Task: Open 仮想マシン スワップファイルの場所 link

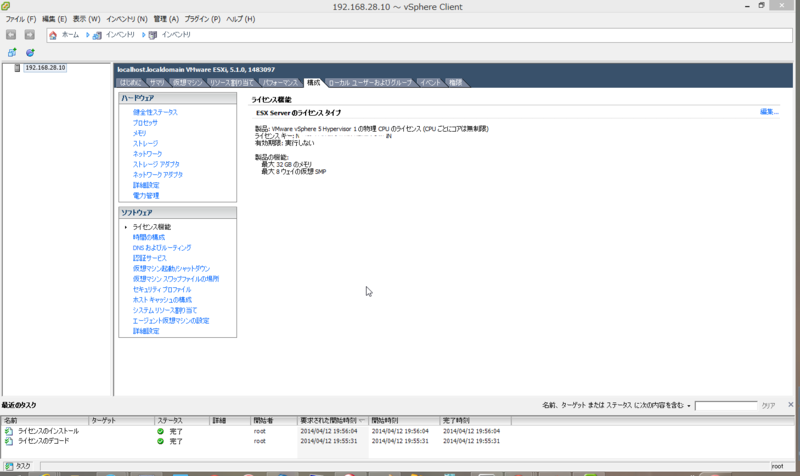Action: click(176, 279)
